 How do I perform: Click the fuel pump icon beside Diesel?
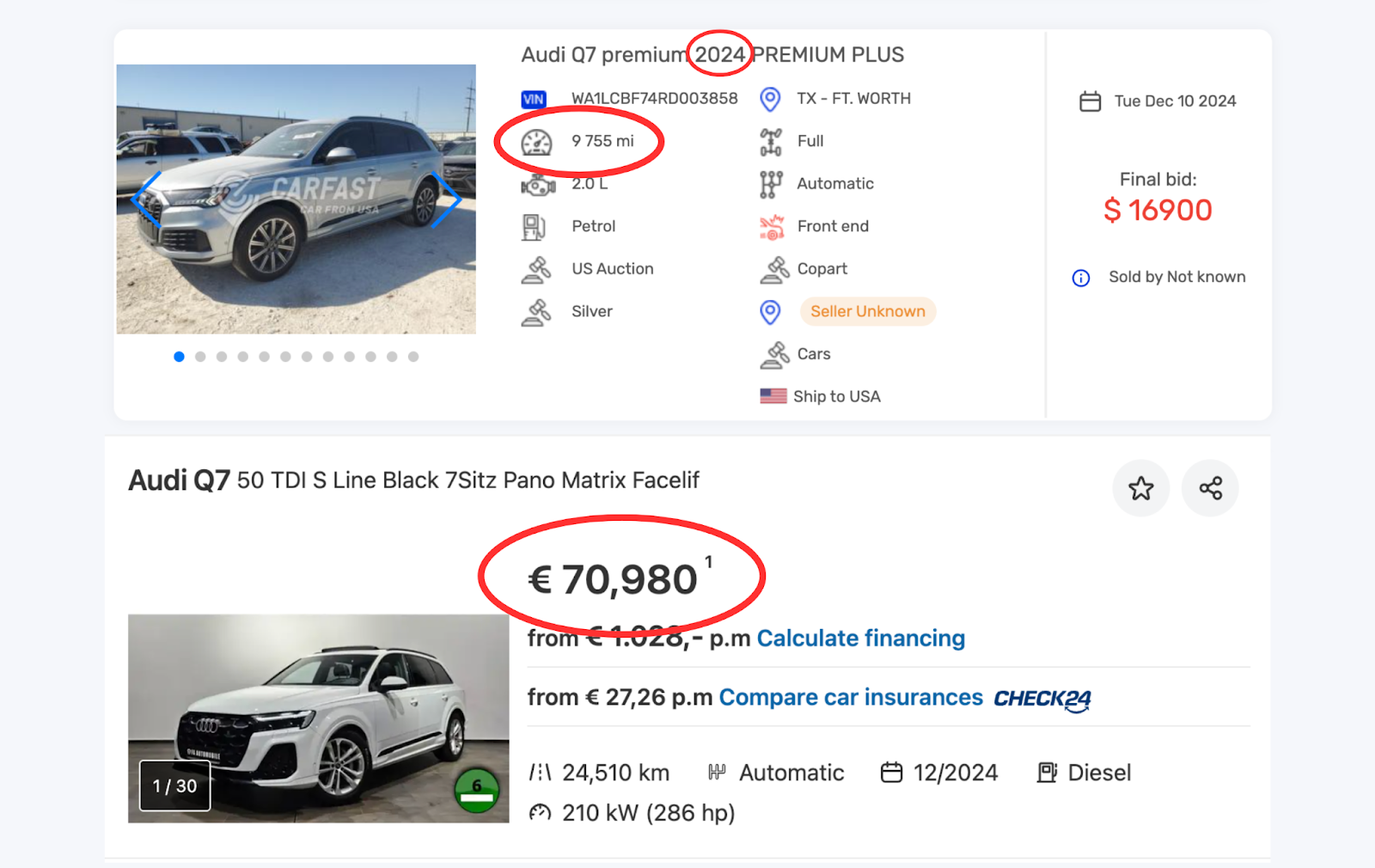[1047, 773]
